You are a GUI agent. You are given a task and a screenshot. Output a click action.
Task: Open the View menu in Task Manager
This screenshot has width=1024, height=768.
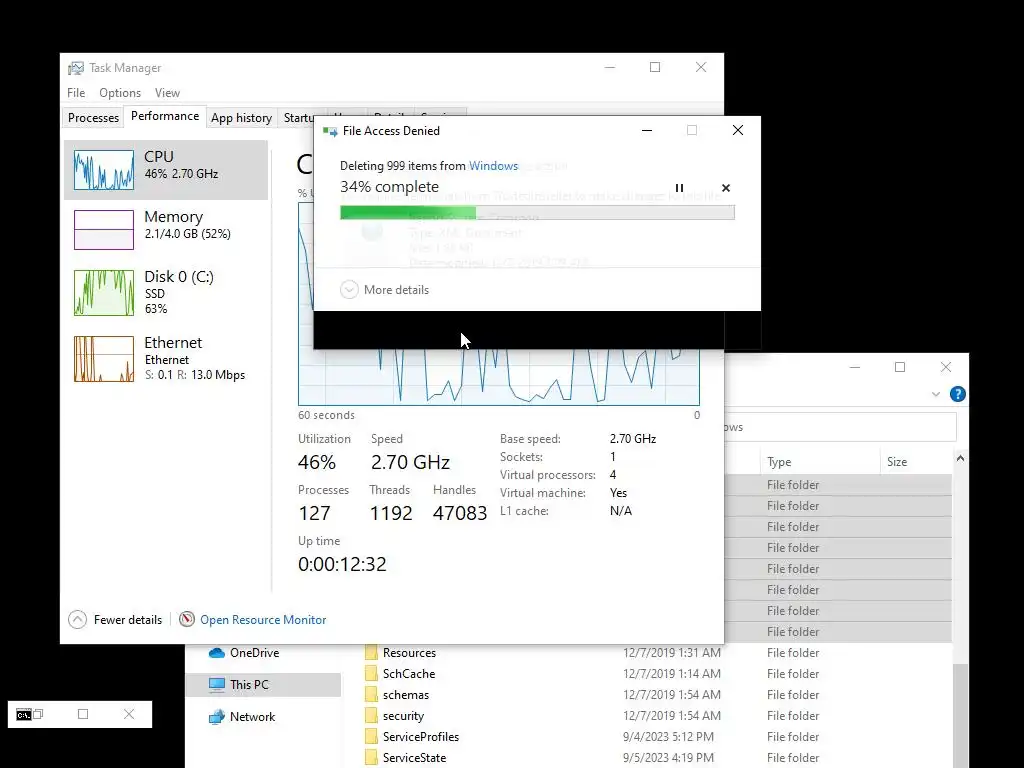point(167,93)
